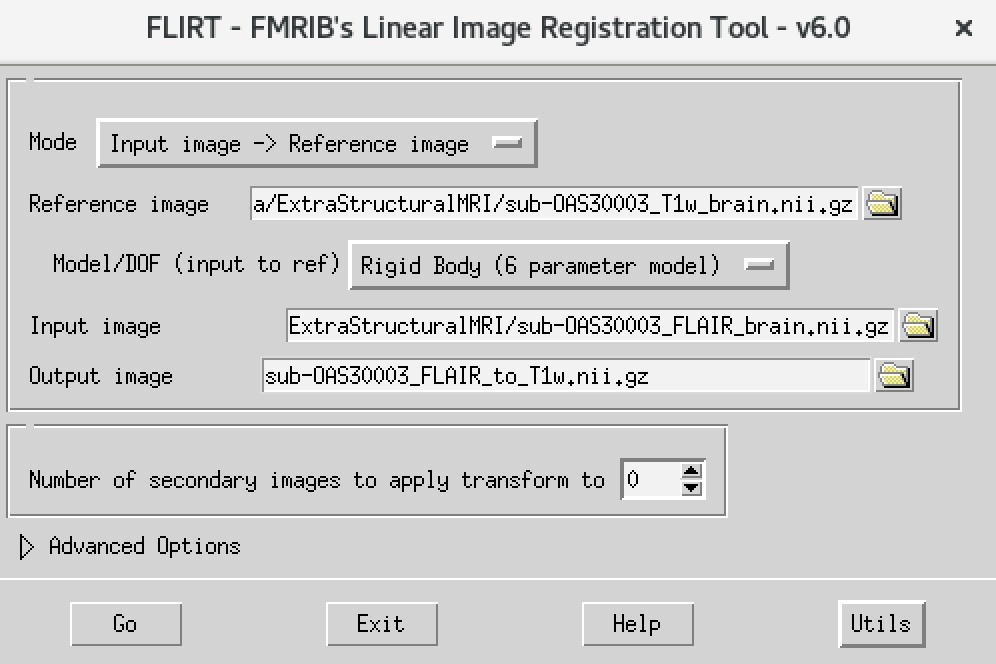Click the Output image filename field

(x=565, y=376)
